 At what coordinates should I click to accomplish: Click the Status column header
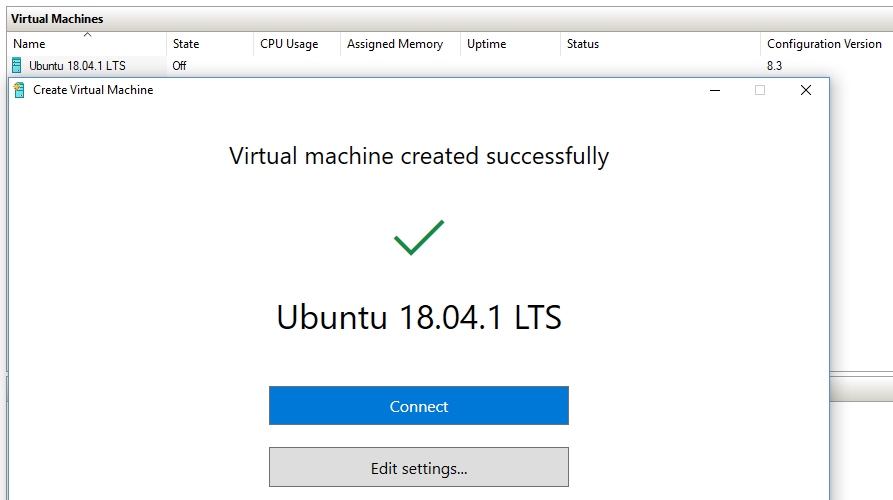pos(583,44)
